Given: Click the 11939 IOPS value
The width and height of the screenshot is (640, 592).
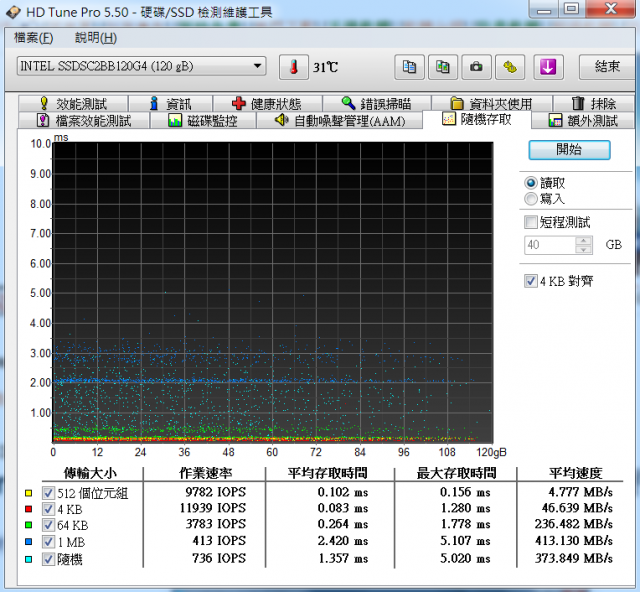Looking at the screenshot, I should pos(213,508).
